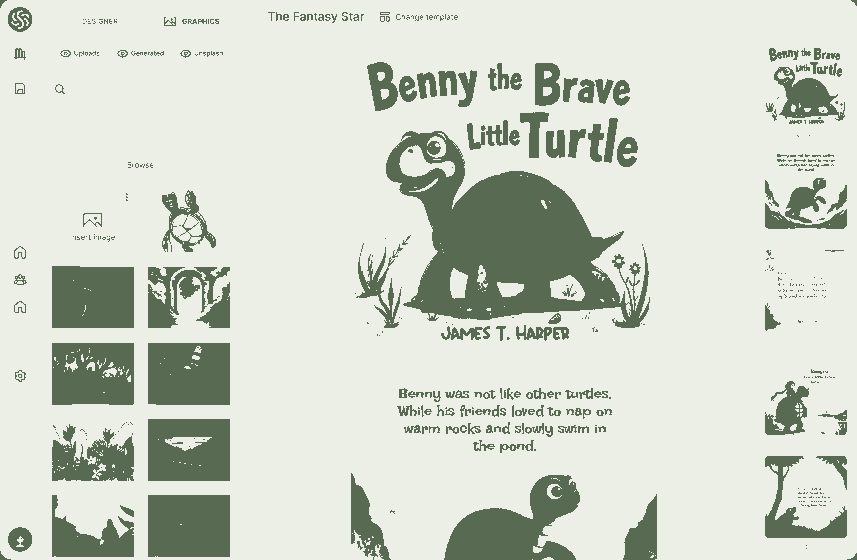Open the community people sidebar icon

20,280
